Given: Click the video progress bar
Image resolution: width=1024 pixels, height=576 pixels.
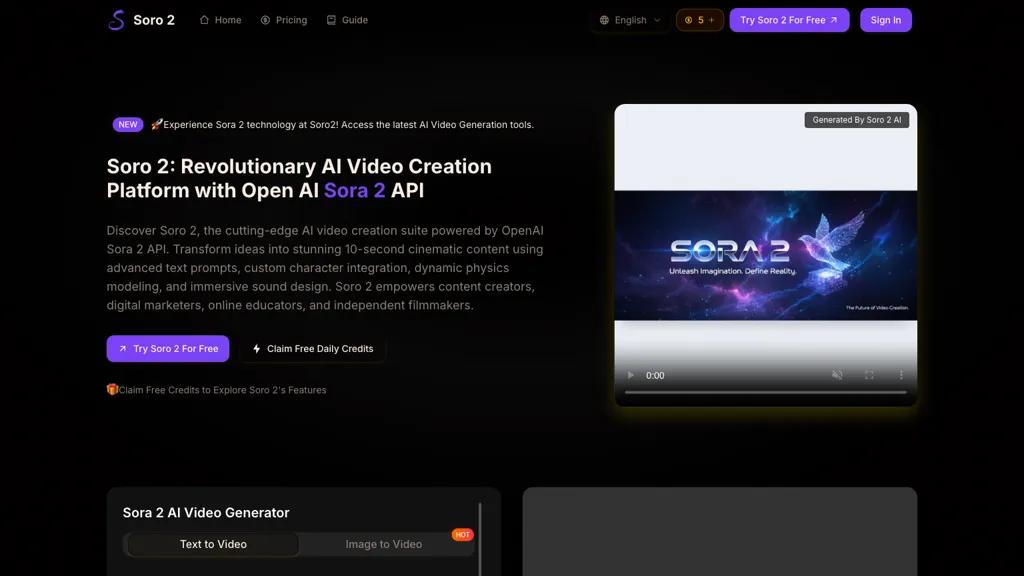Looking at the screenshot, I should tap(765, 392).
